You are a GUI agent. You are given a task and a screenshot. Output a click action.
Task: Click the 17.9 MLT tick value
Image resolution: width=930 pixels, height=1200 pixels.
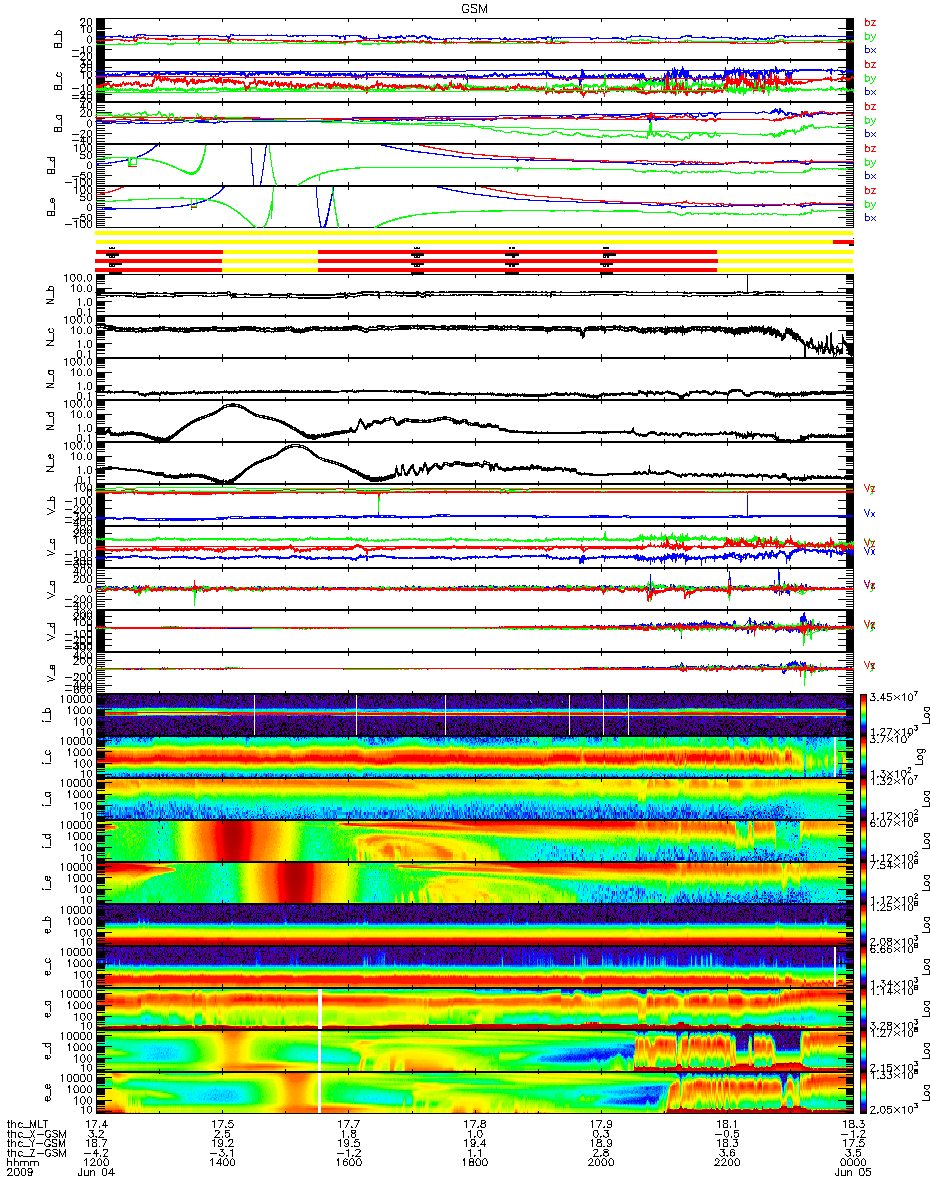pyautogui.click(x=600, y=1125)
